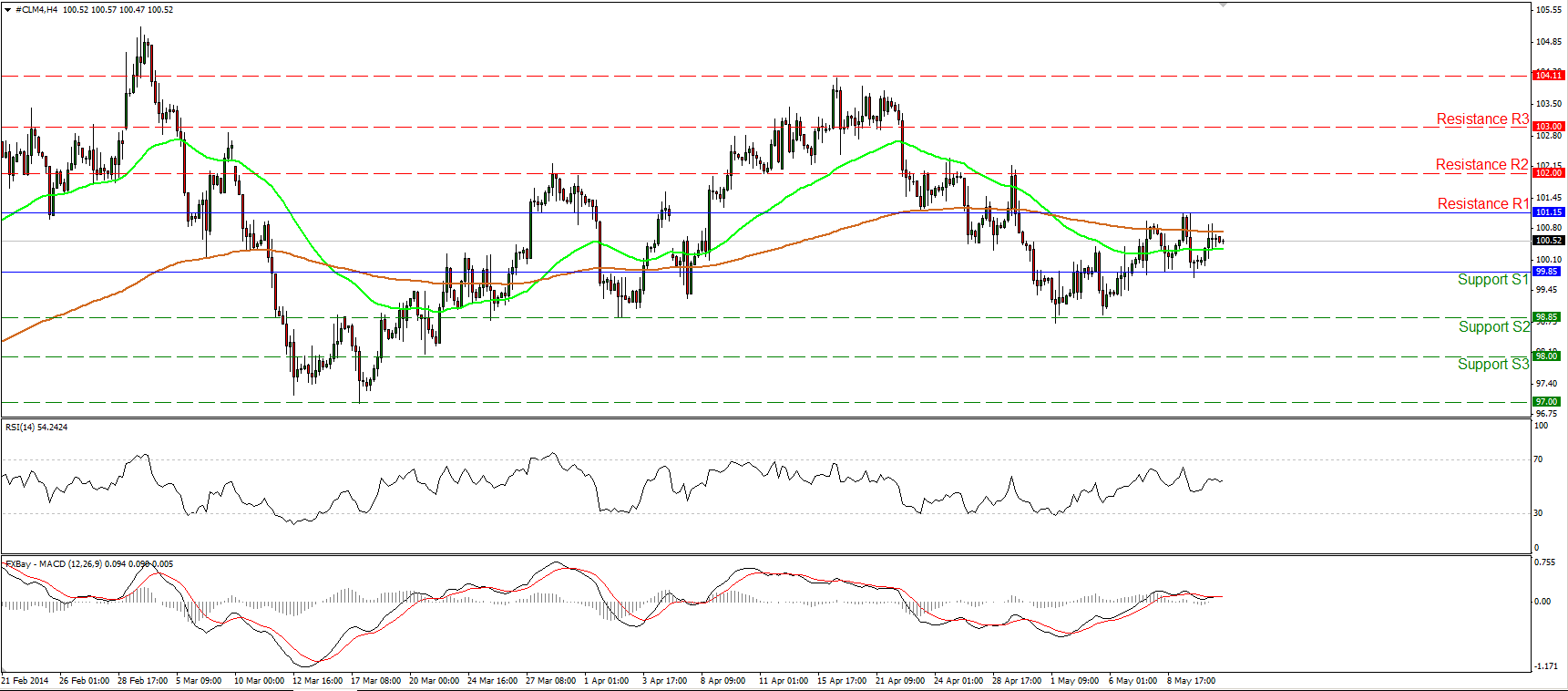This screenshot has height=691, width=1568.
Task: Click the green 98.00 price tag
Action: pos(1547,356)
